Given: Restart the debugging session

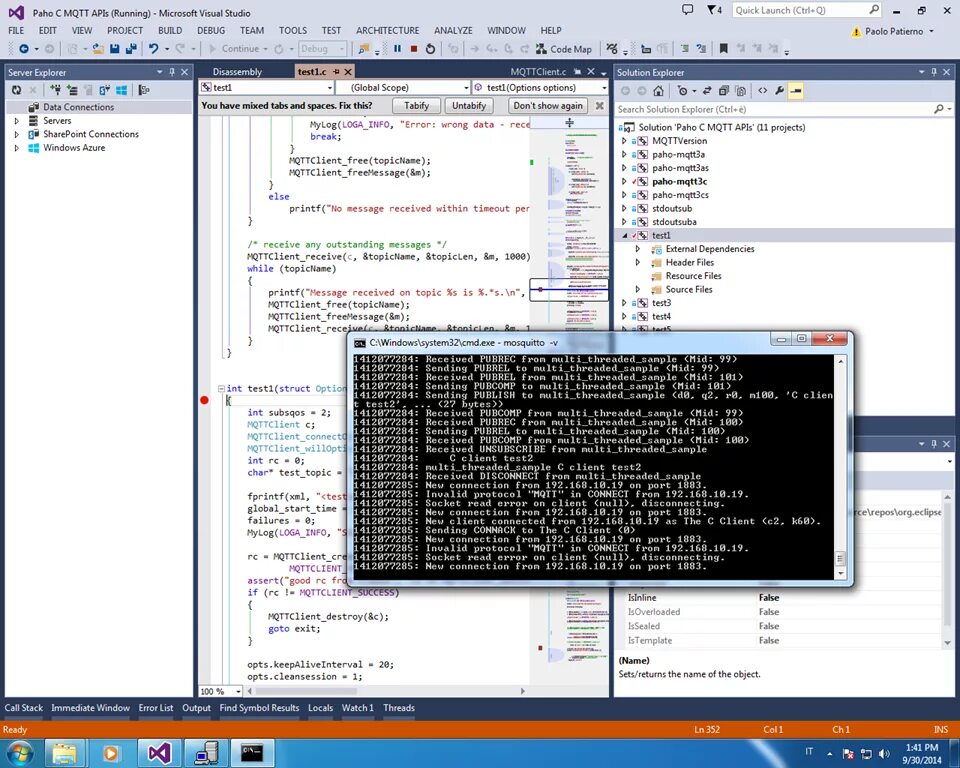Looking at the screenshot, I should tap(430, 48).
